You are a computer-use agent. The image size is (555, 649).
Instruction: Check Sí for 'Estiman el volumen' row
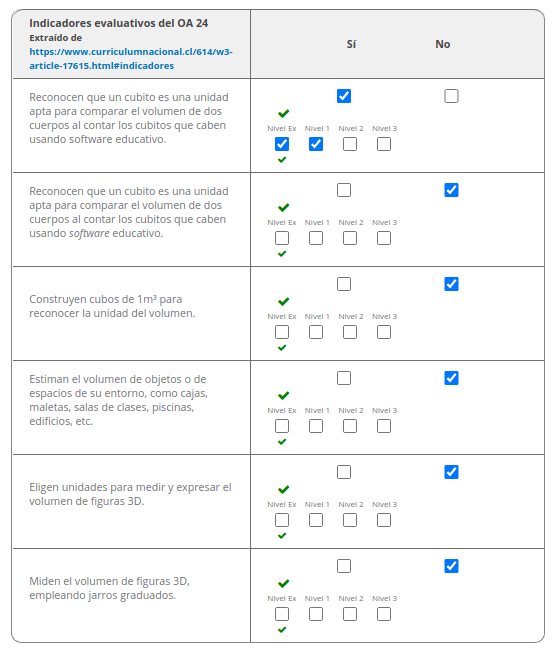click(x=344, y=378)
